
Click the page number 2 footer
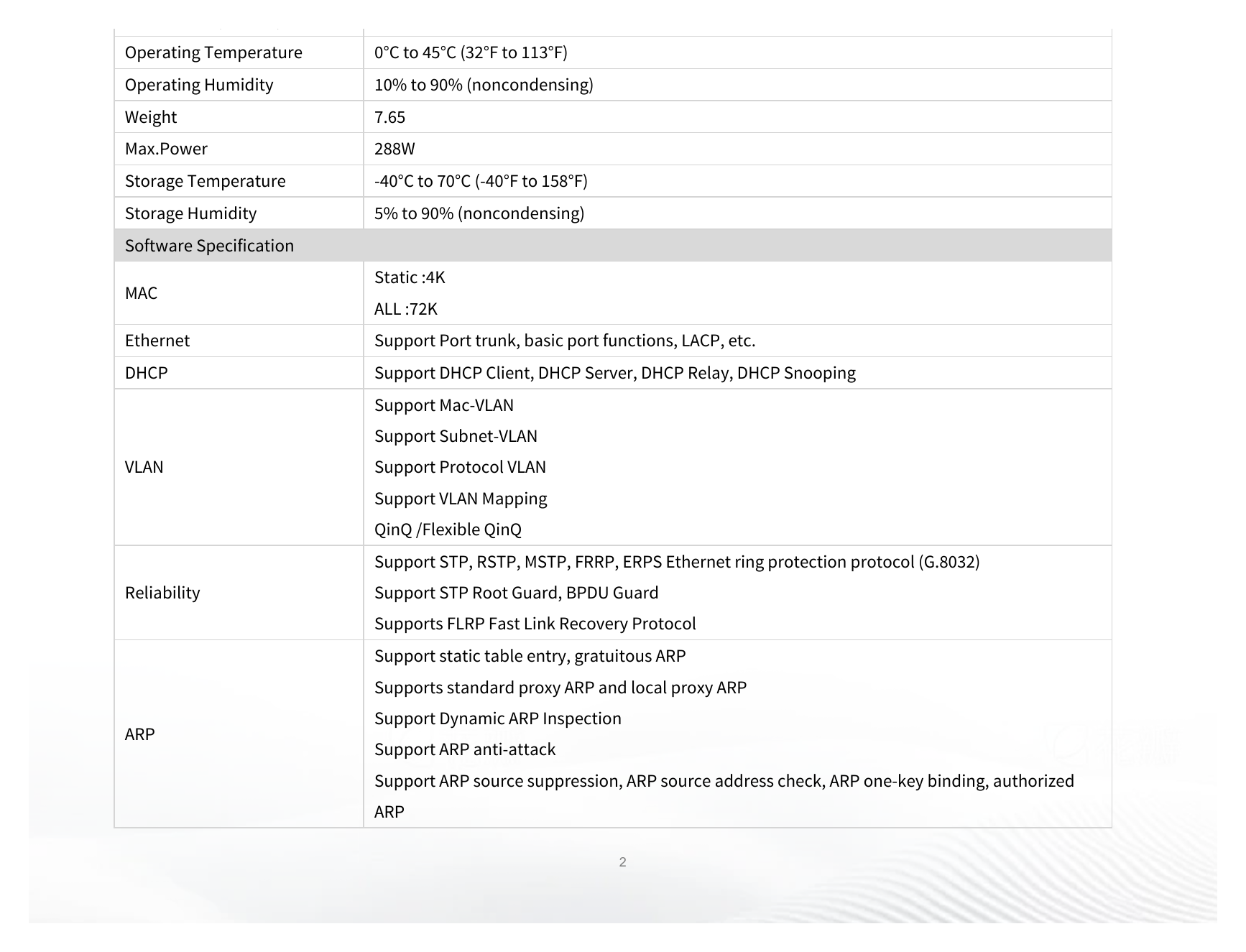[622, 861]
